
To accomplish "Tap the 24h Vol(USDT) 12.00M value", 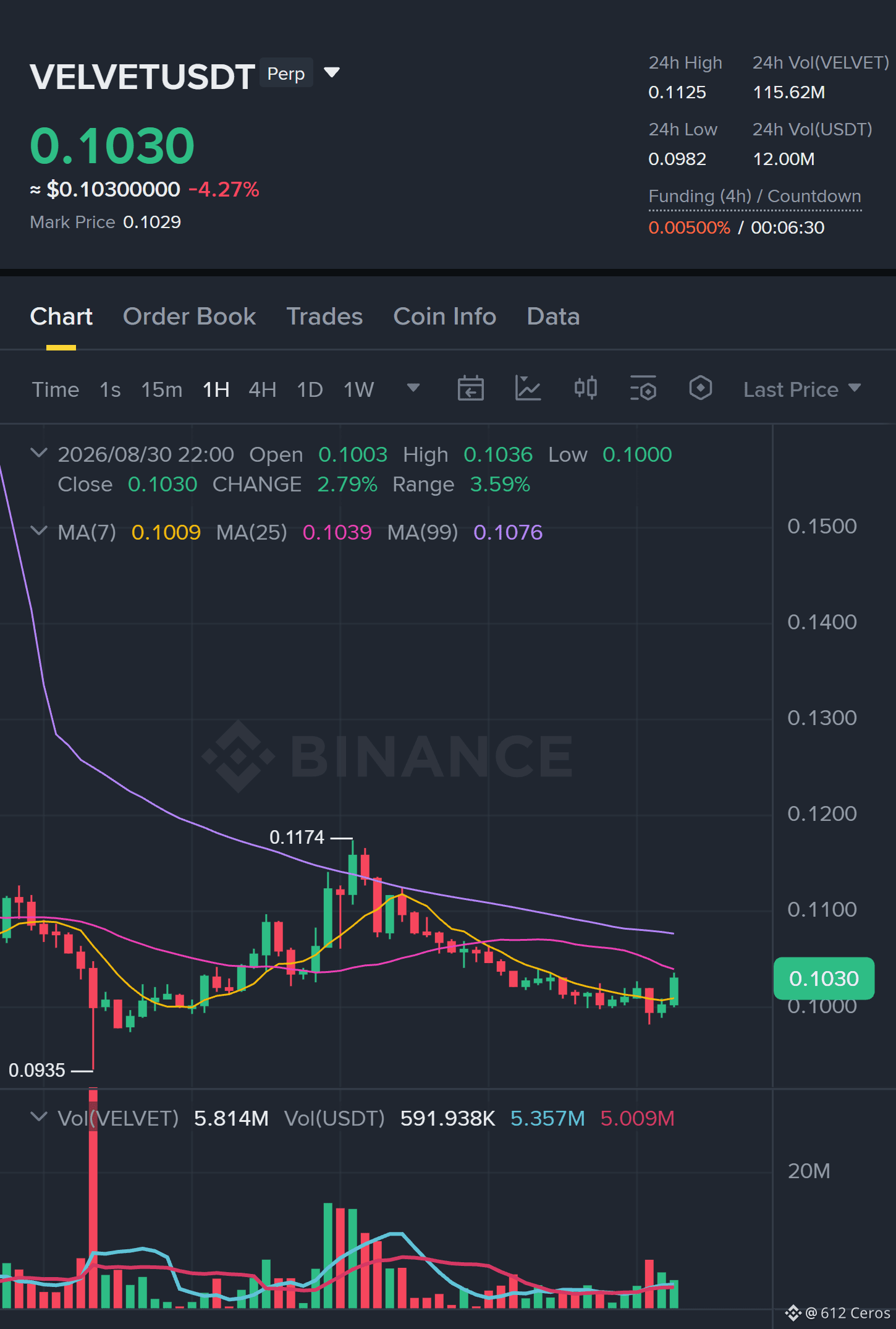I will pyautogui.click(x=784, y=159).
